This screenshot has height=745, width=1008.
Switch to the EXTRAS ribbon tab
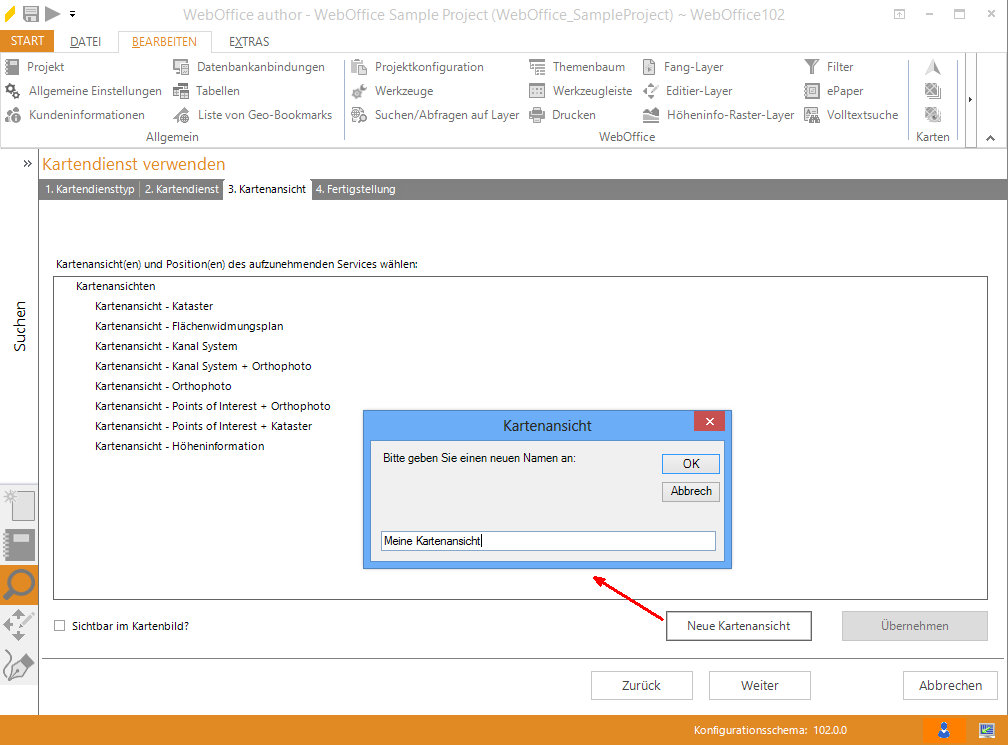tap(248, 42)
